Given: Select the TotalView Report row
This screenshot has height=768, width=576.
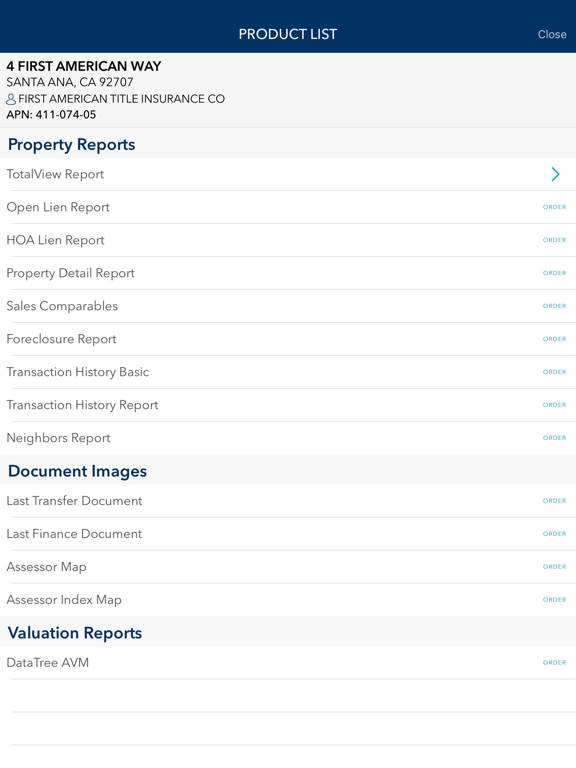Looking at the screenshot, I should [x=288, y=174].
